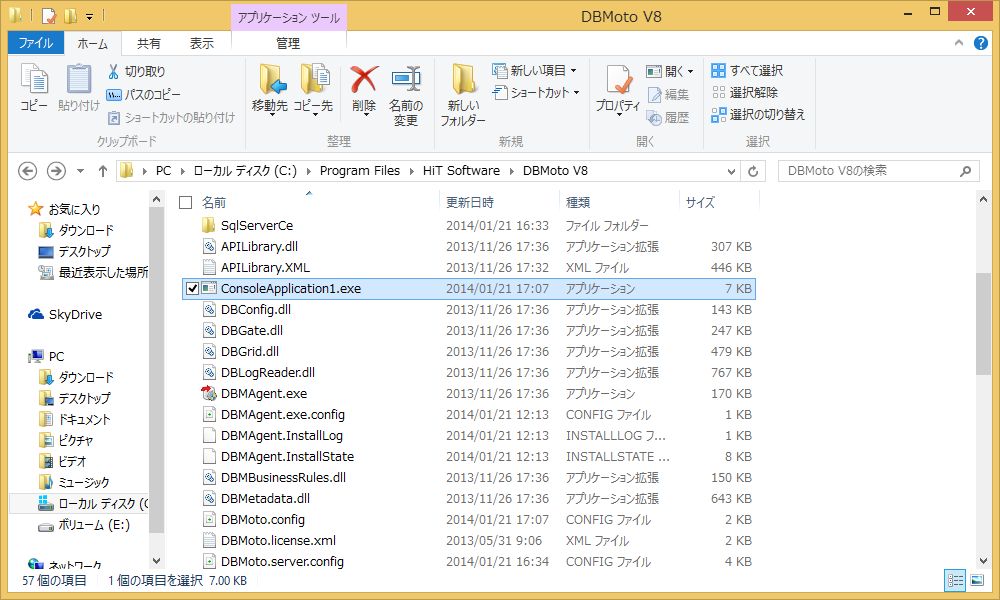Viewport: 1000px width, 600px height.
Task: Open the New item (新しい項目) dropdown
Action: click(534, 70)
